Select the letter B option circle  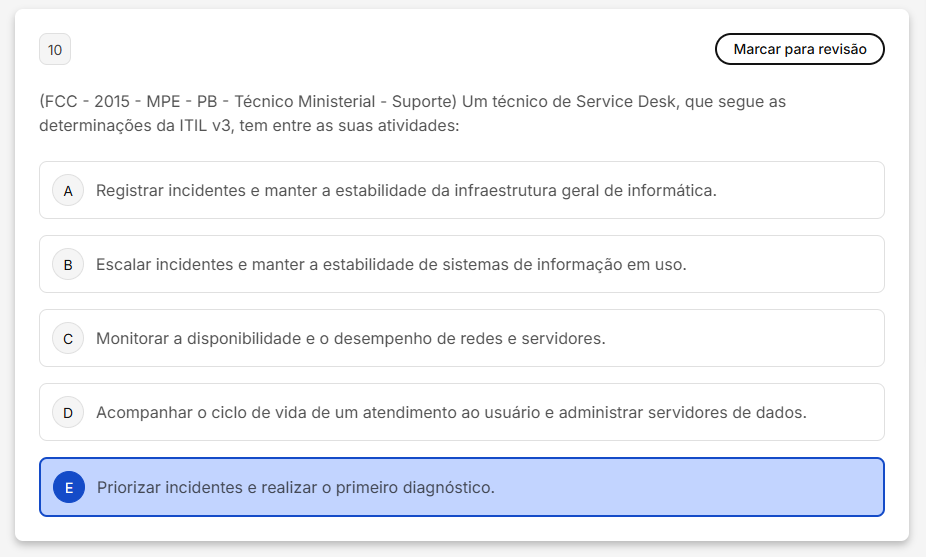tap(68, 264)
